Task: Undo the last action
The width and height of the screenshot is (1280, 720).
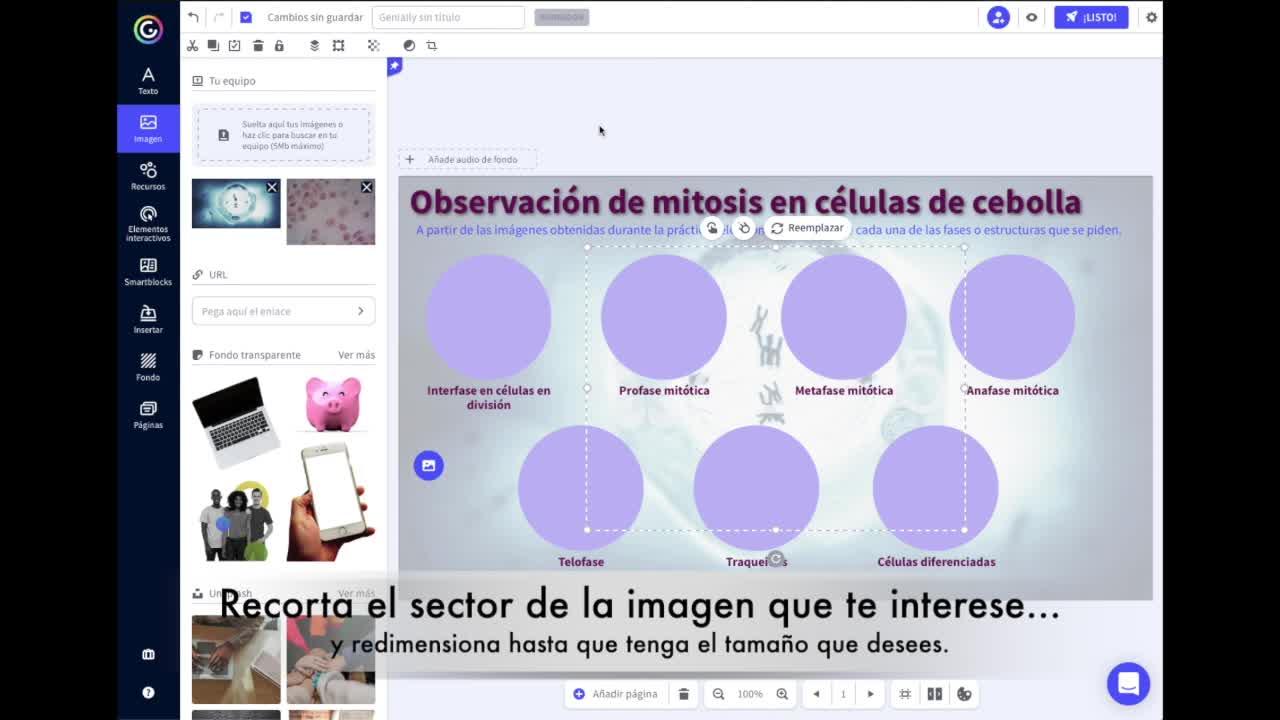Action: point(193,17)
